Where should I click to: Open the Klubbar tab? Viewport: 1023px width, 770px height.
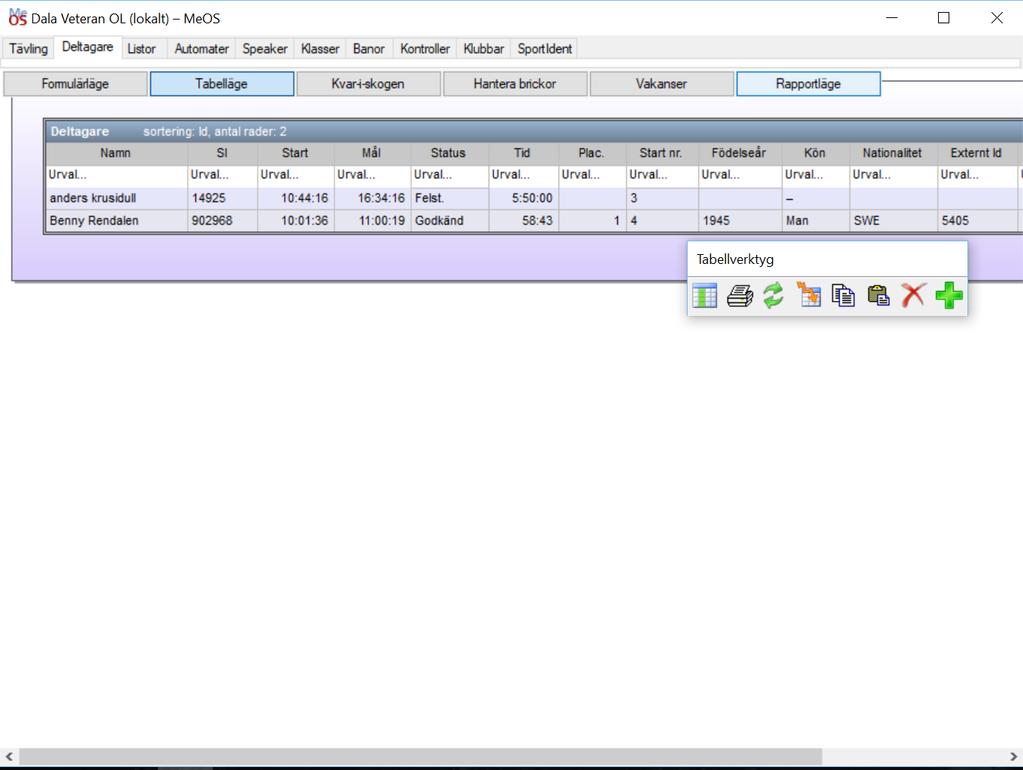484,49
